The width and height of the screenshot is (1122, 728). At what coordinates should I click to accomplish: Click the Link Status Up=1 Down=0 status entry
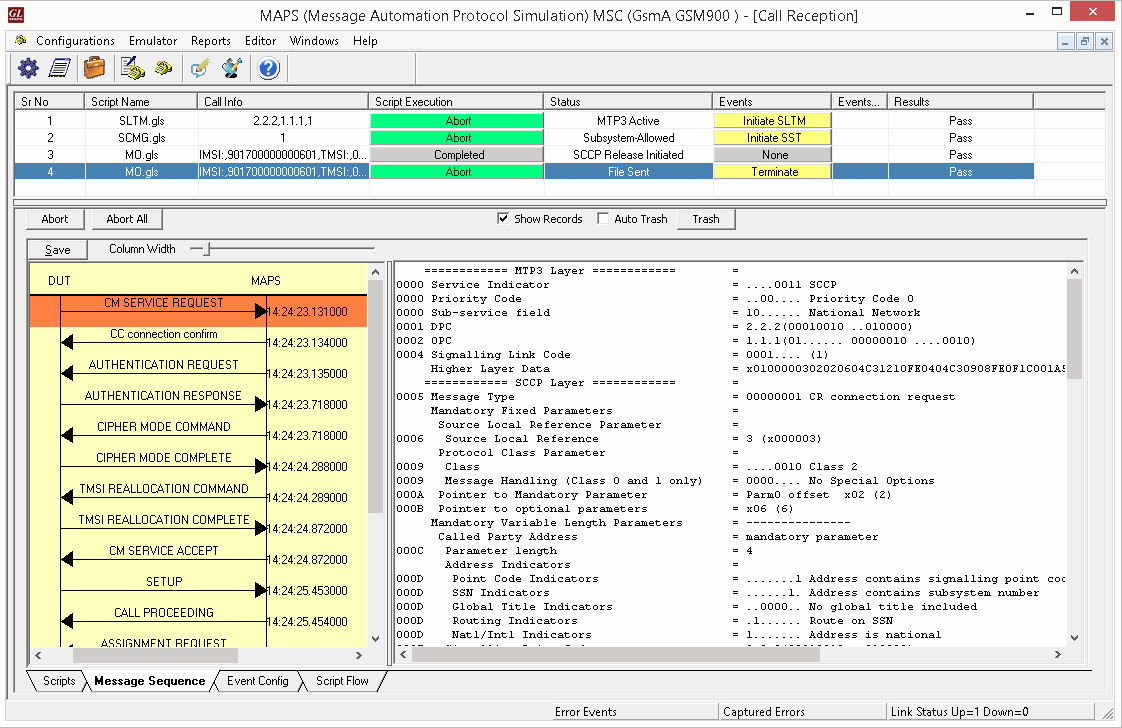pos(990,712)
